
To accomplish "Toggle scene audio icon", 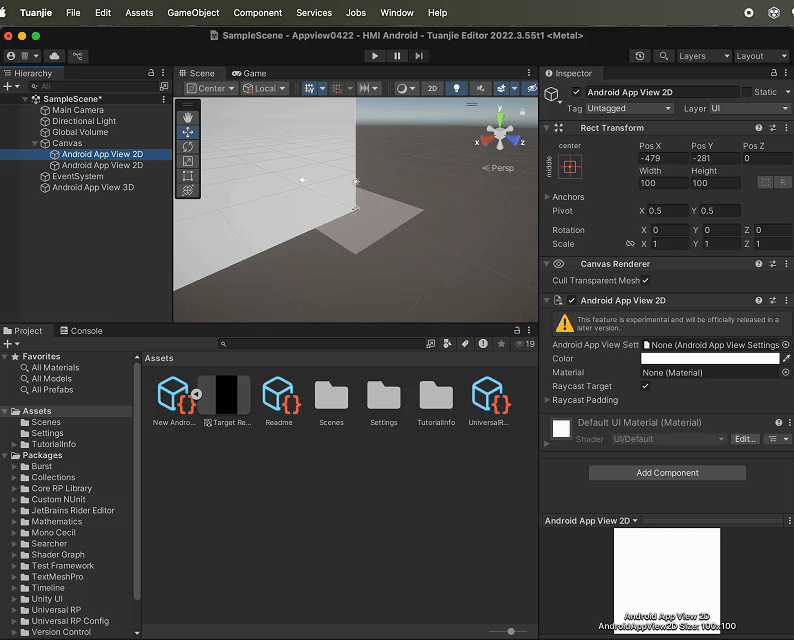I will tap(480, 89).
